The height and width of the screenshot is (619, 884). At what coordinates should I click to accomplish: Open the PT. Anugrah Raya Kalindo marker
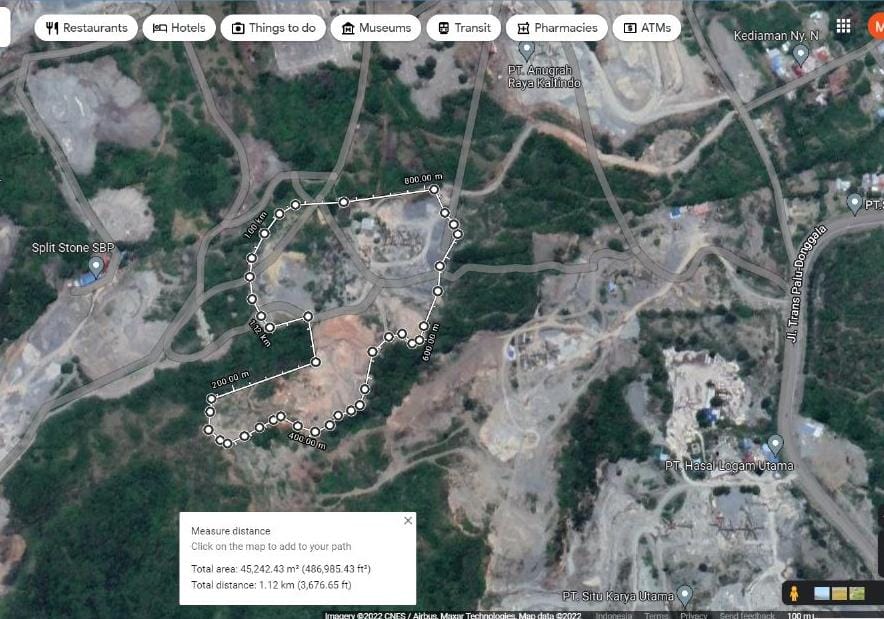coord(527,49)
